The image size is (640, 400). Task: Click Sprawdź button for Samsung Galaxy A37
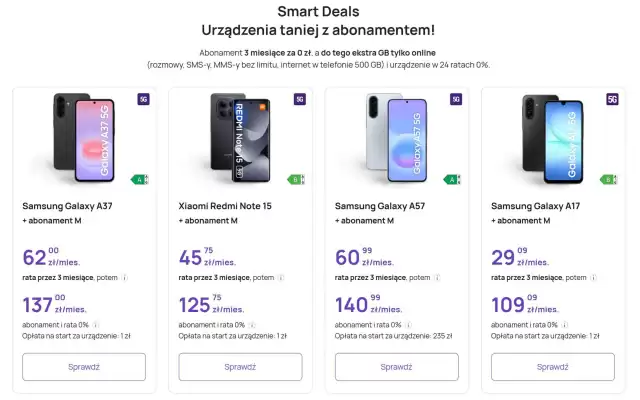(84, 367)
